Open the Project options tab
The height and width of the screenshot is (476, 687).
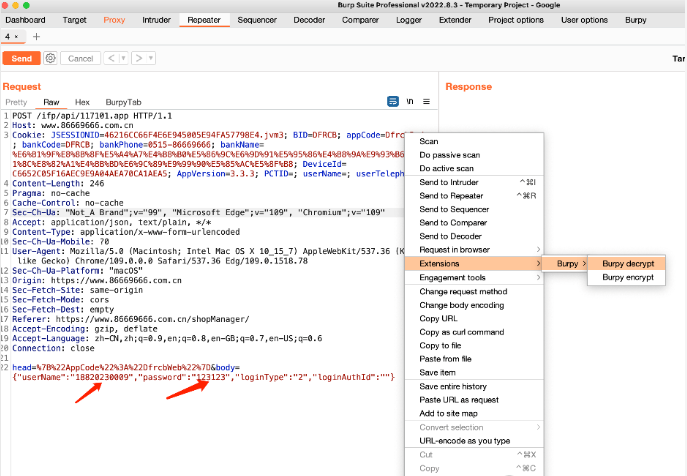[516, 20]
